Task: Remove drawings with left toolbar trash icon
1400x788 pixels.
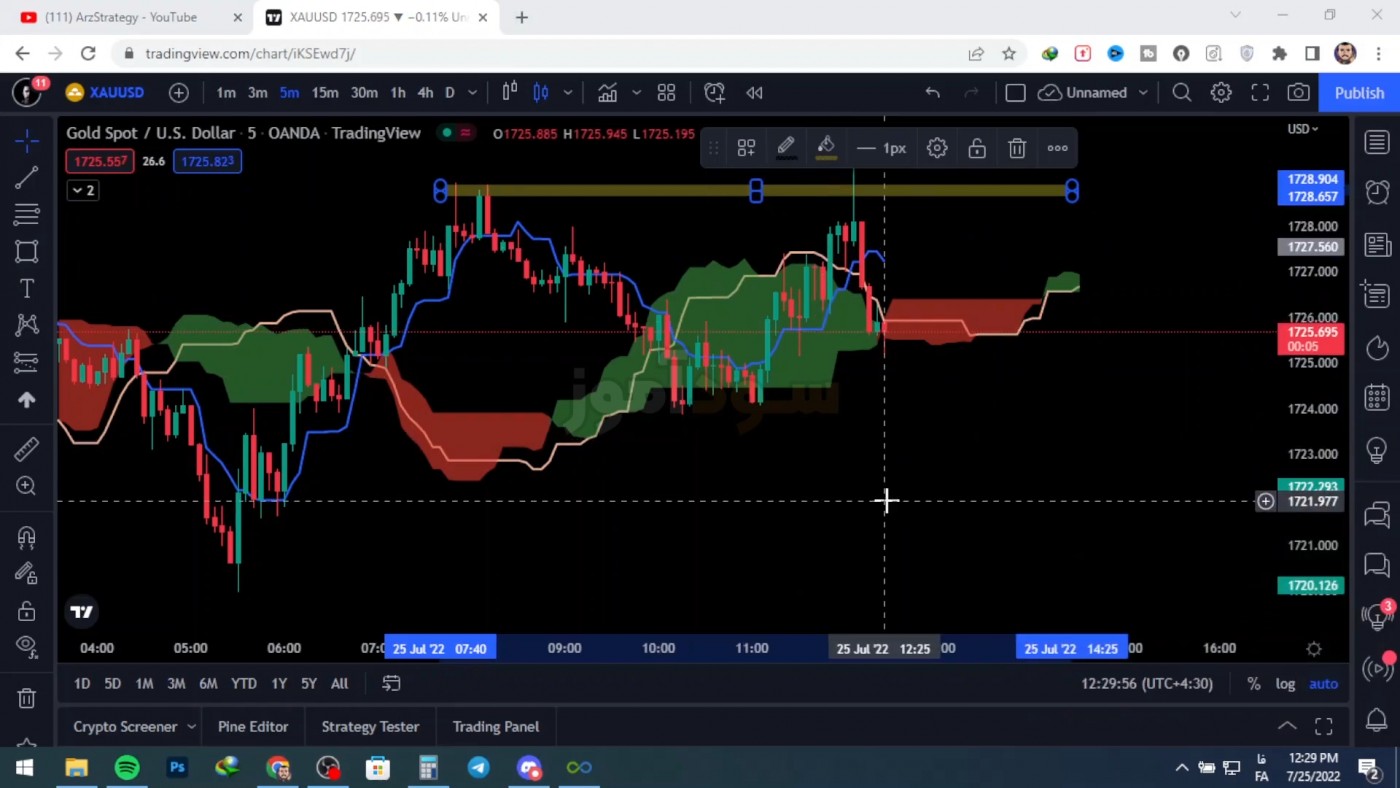Action: (27, 697)
